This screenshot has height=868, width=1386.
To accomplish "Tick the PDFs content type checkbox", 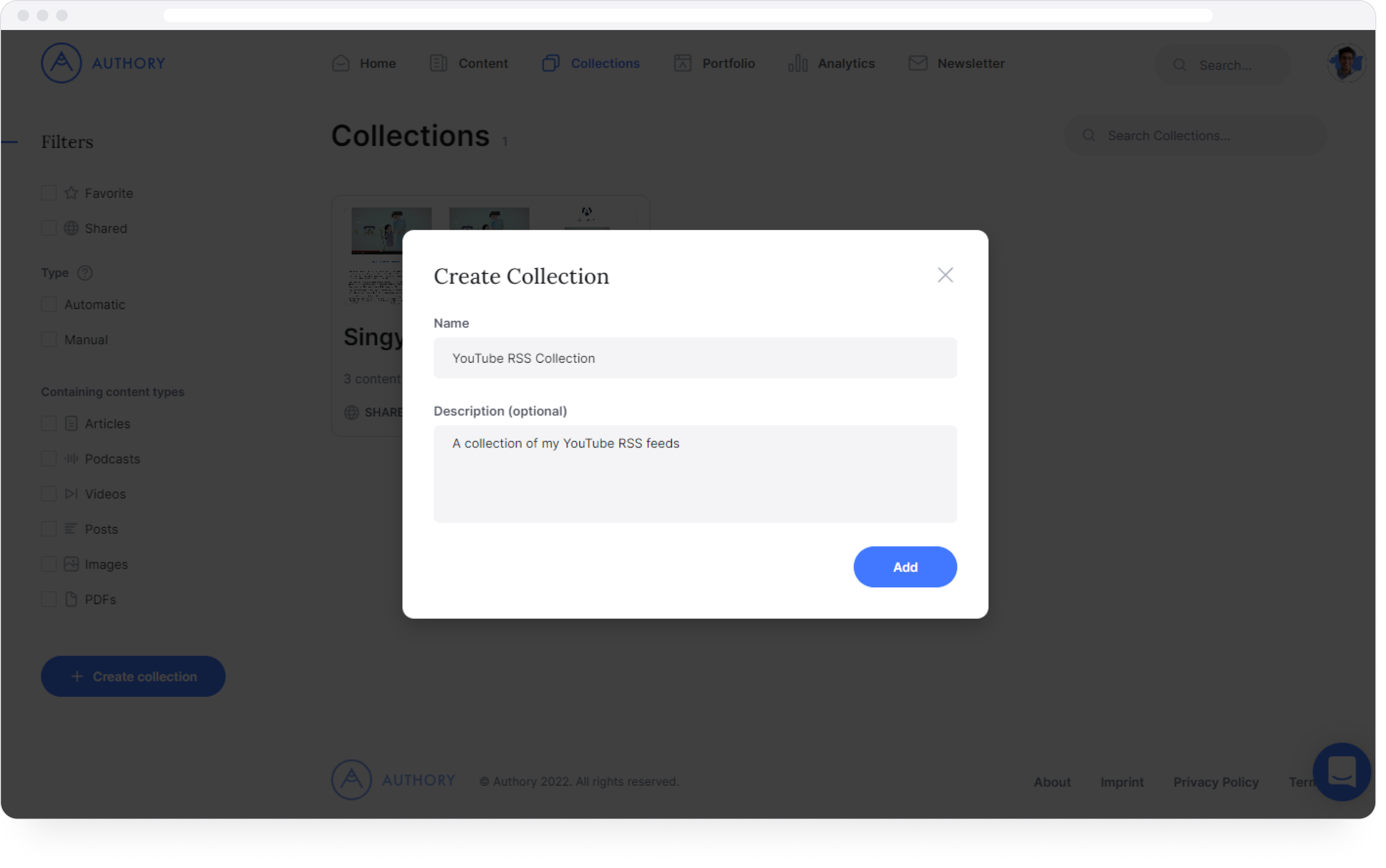I will pos(49,599).
